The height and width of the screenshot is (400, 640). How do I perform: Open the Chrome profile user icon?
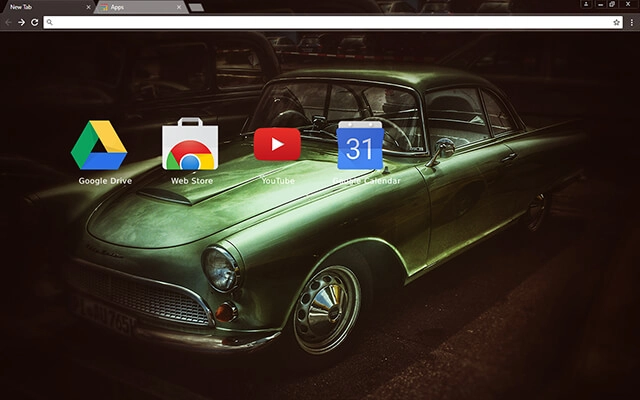586,4
